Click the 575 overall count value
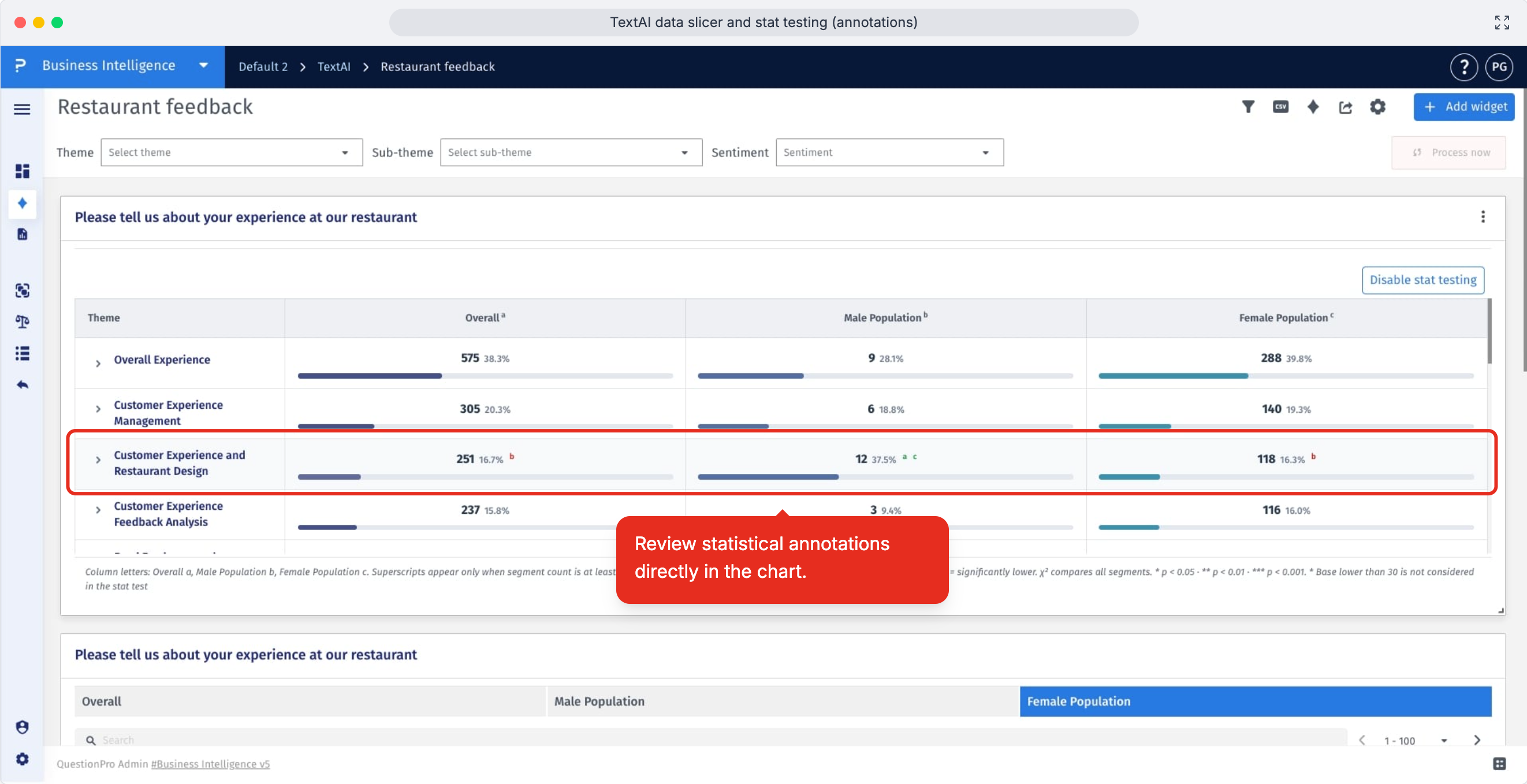This screenshot has height=784, width=1527. 470,358
